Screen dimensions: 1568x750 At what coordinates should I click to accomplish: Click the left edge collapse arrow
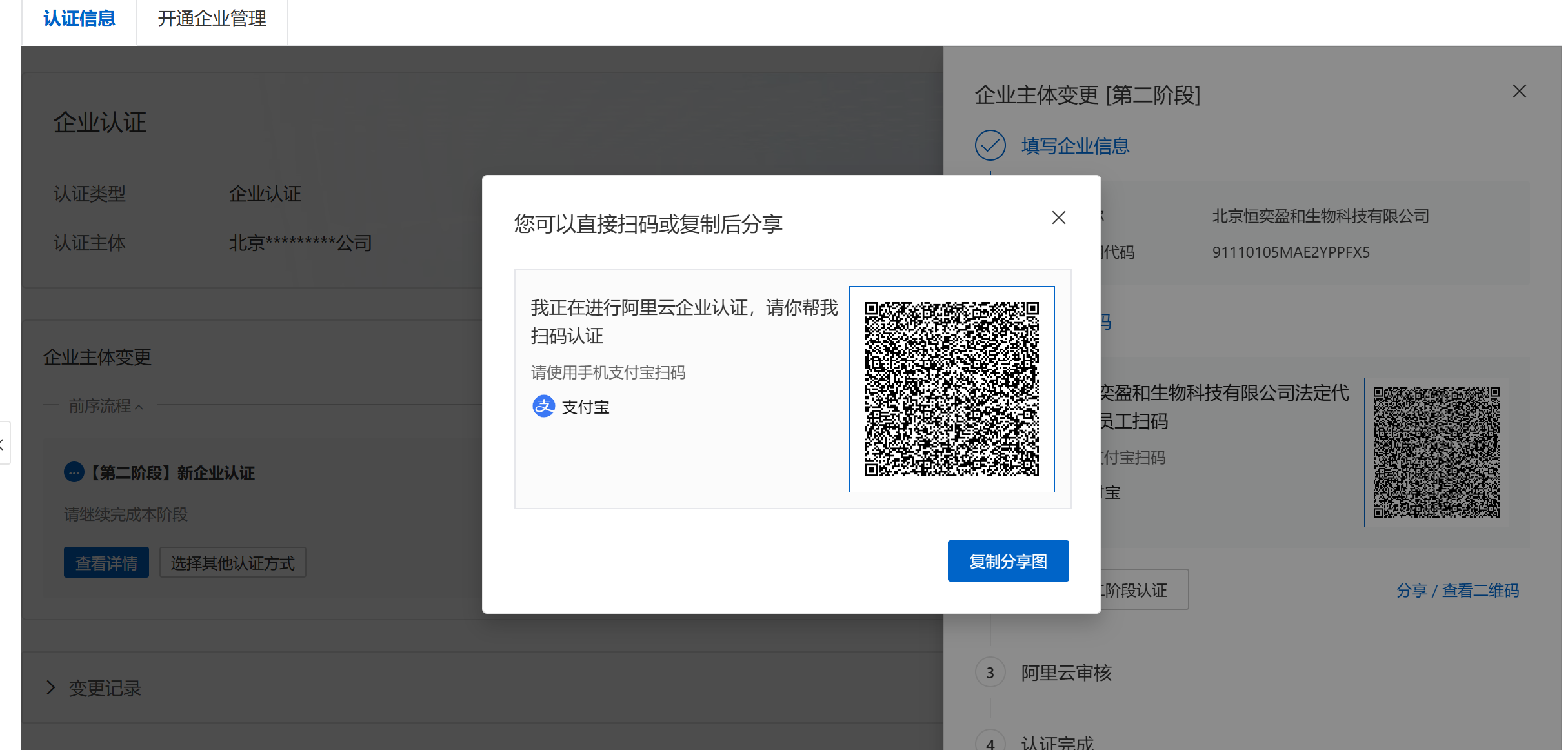3,443
